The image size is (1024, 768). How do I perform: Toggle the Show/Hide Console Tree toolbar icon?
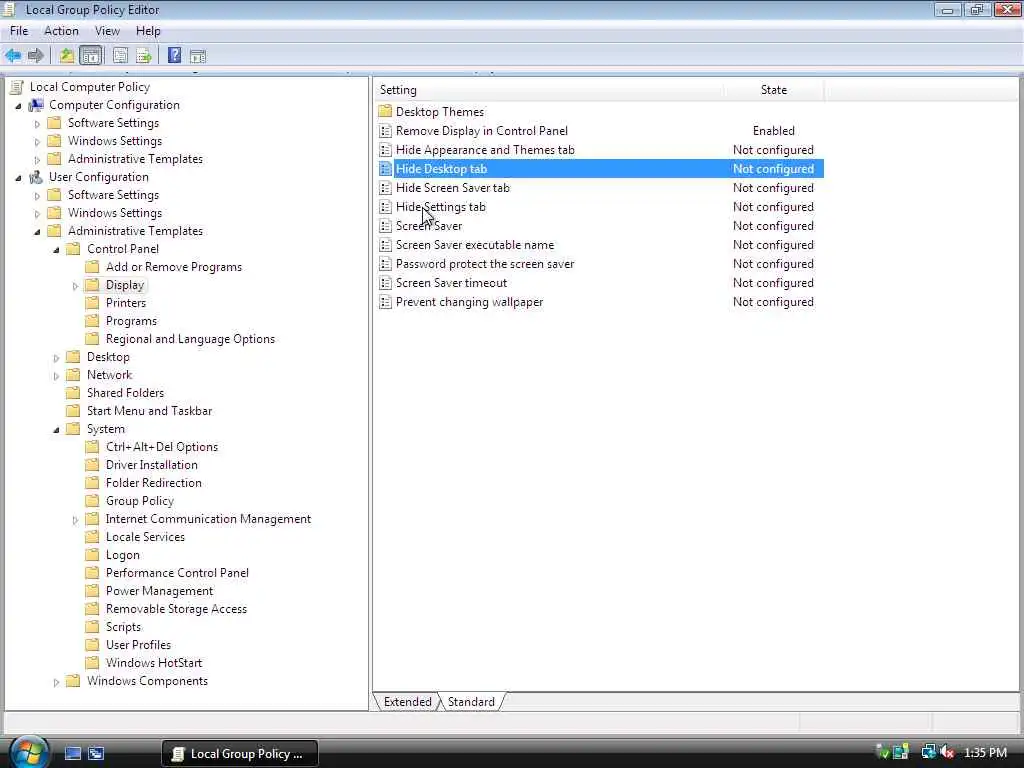(91, 56)
